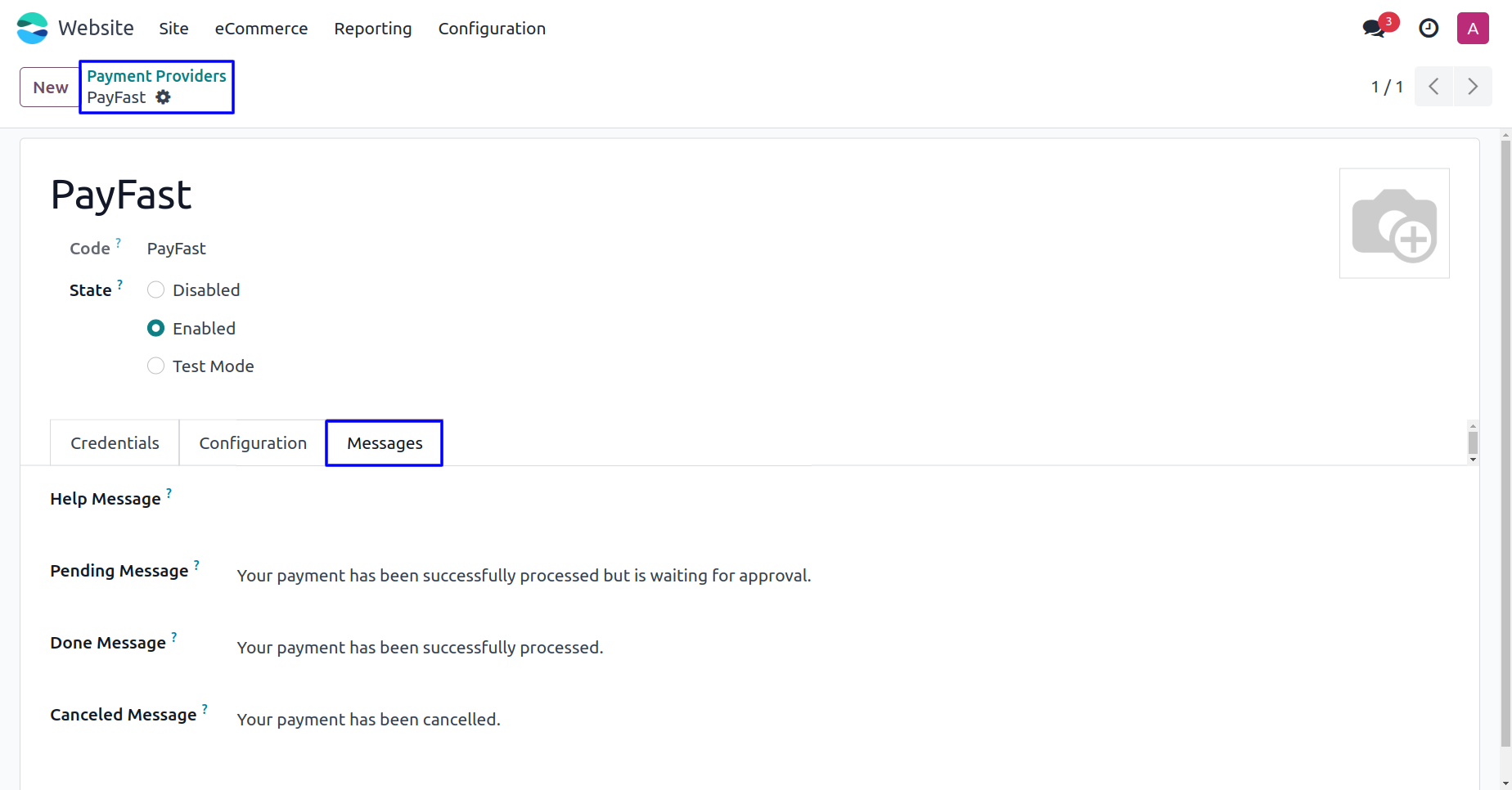The image size is (1512, 790).
Task: Select the Enabled state radio button
Action: 155,328
